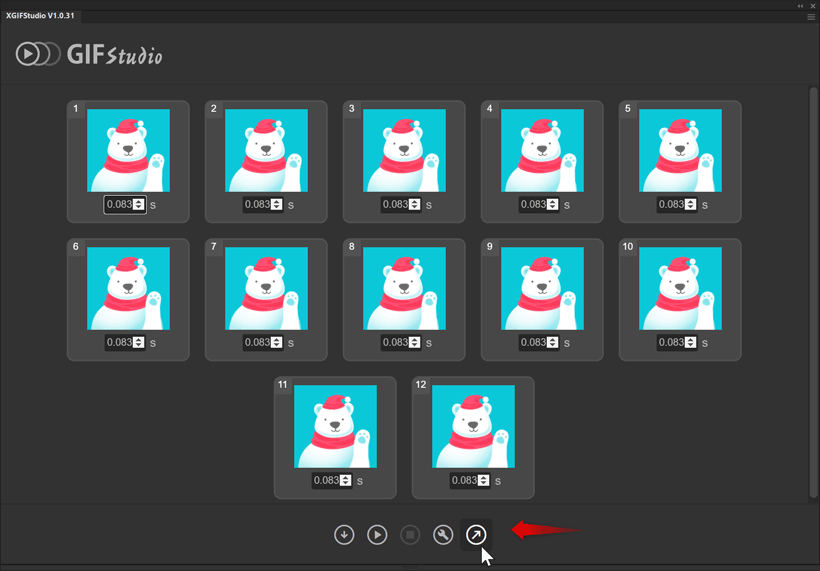The width and height of the screenshot is (820, 571).
Task: Click frame 11 duration field
Action: [x=332, y=481]
